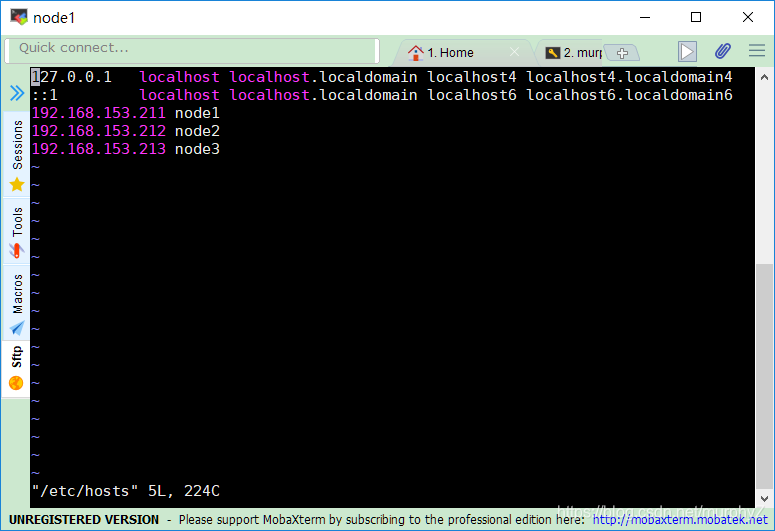Click the node2 hostname in terminal
775x531 pixels.
tap(197, 131)
